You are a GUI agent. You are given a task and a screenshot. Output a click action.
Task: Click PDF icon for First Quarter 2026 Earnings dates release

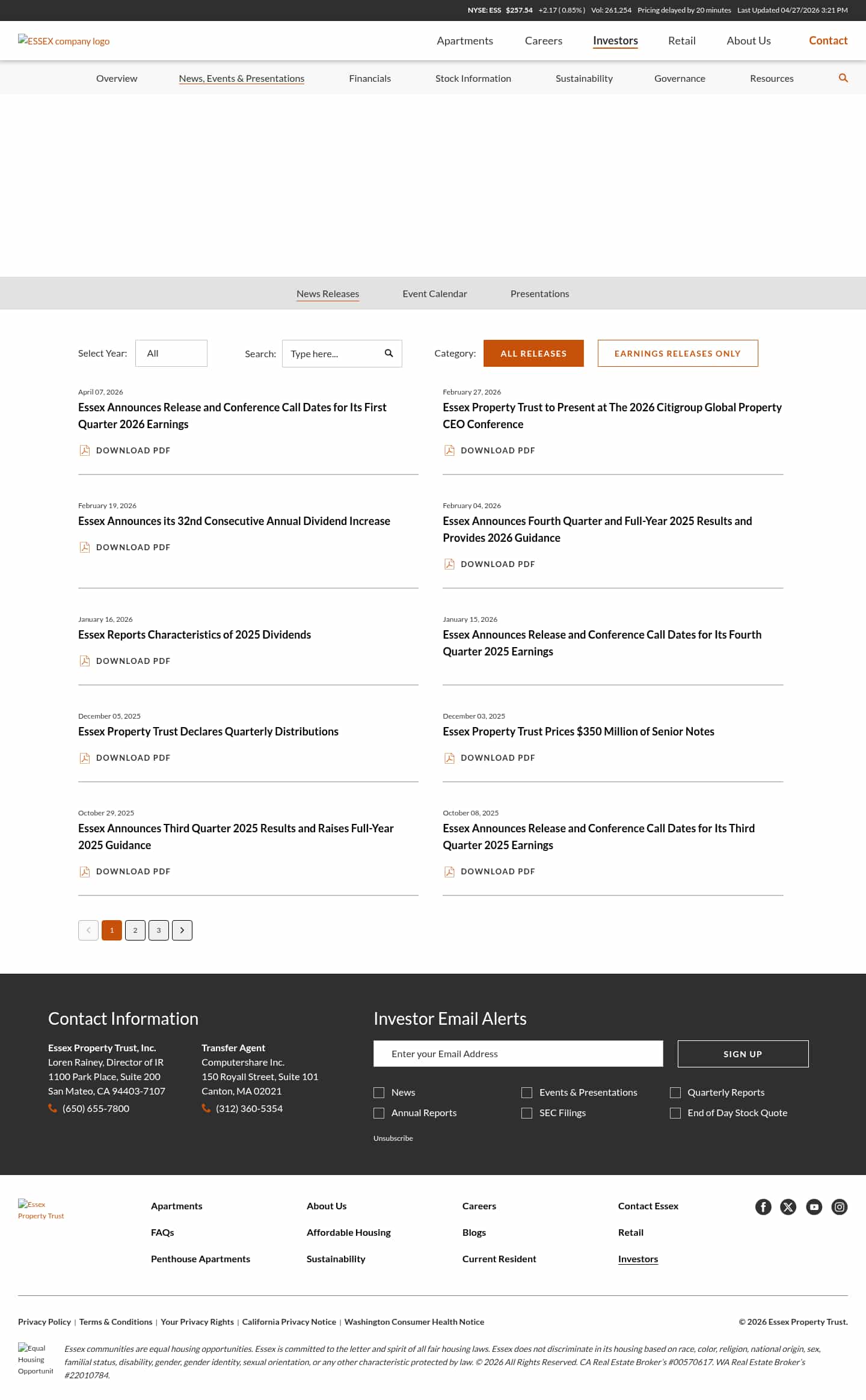[85, 450]
